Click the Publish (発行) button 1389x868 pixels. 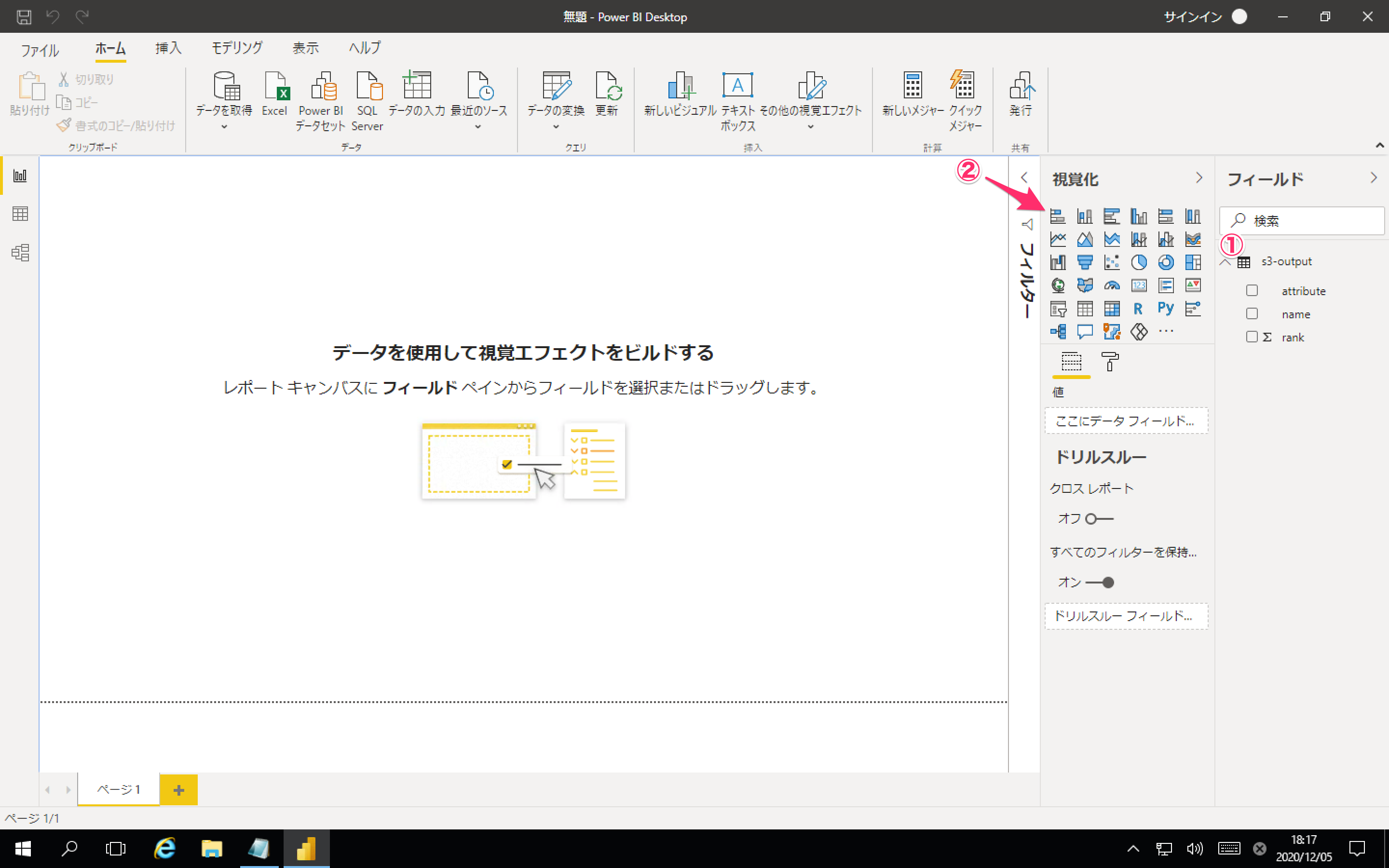pyautogui.click(x=1020, y=94)
